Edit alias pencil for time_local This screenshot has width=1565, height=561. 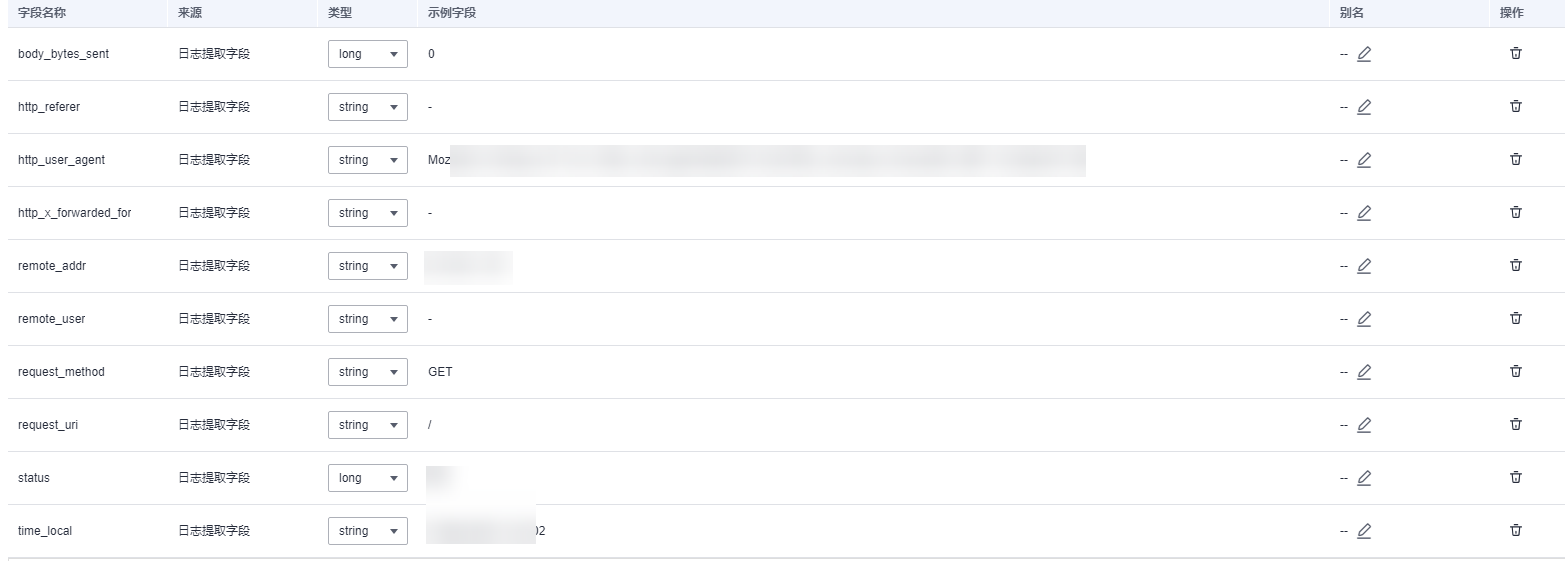(1364, 531)
